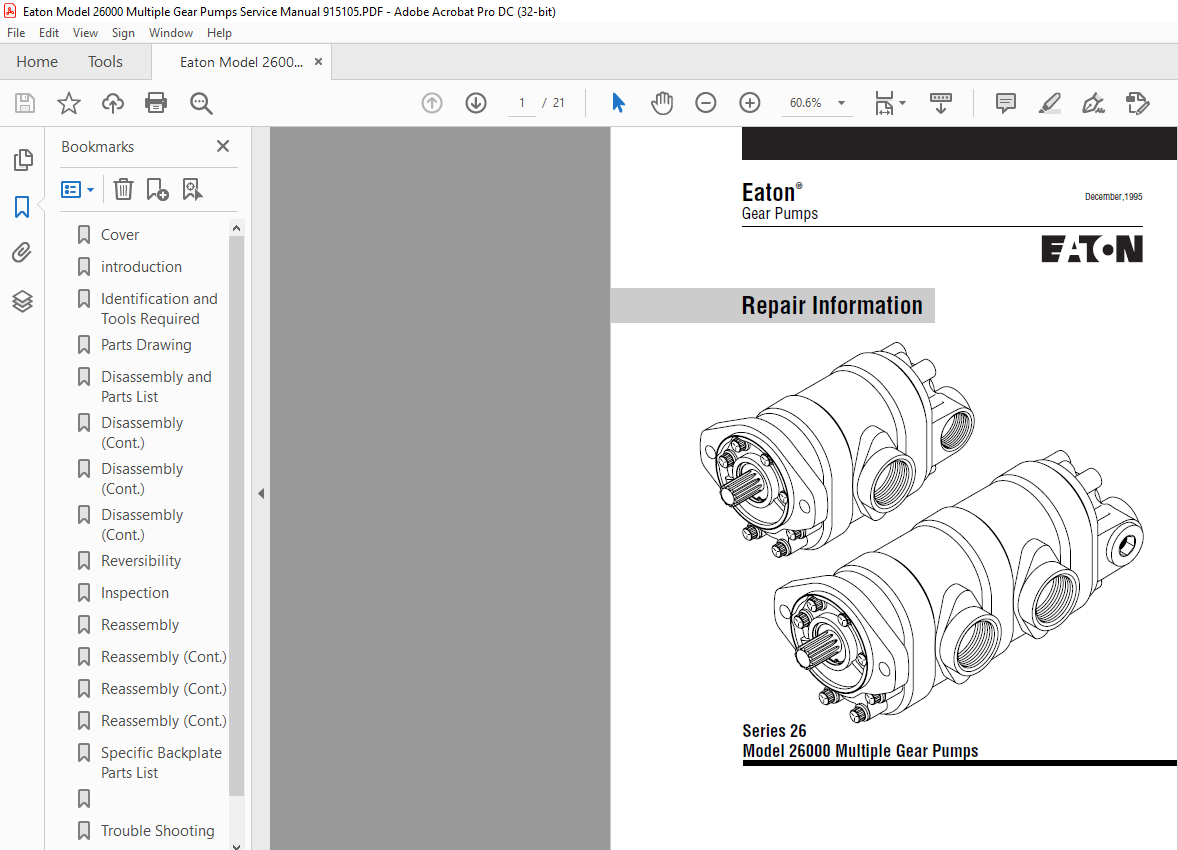Click find current bookmark icon
Screen dimensions: 1178x850
(x=192, y=189)
